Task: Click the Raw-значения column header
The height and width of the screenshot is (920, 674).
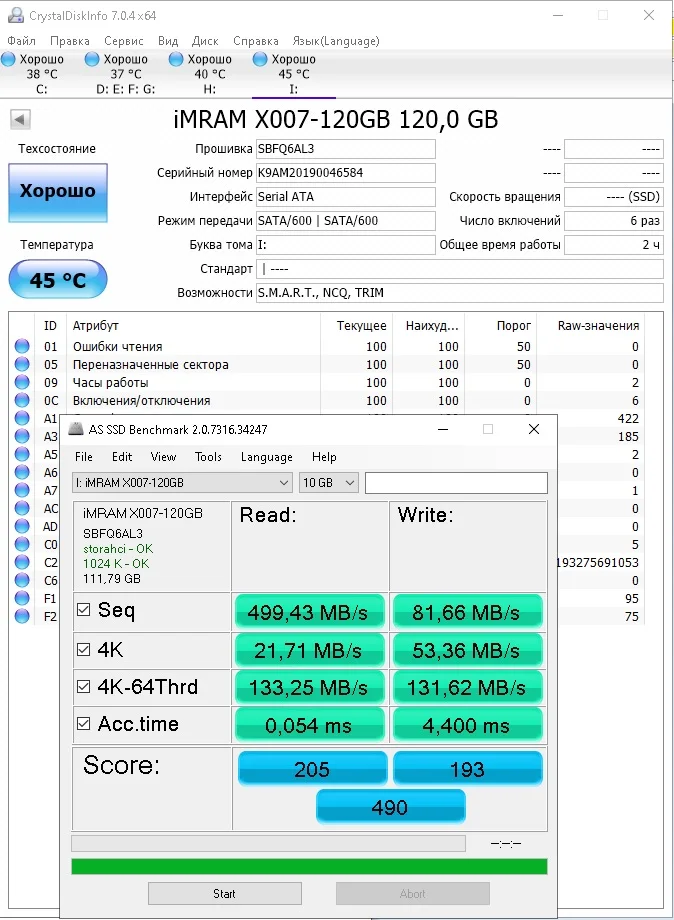Action: point(598,326)
